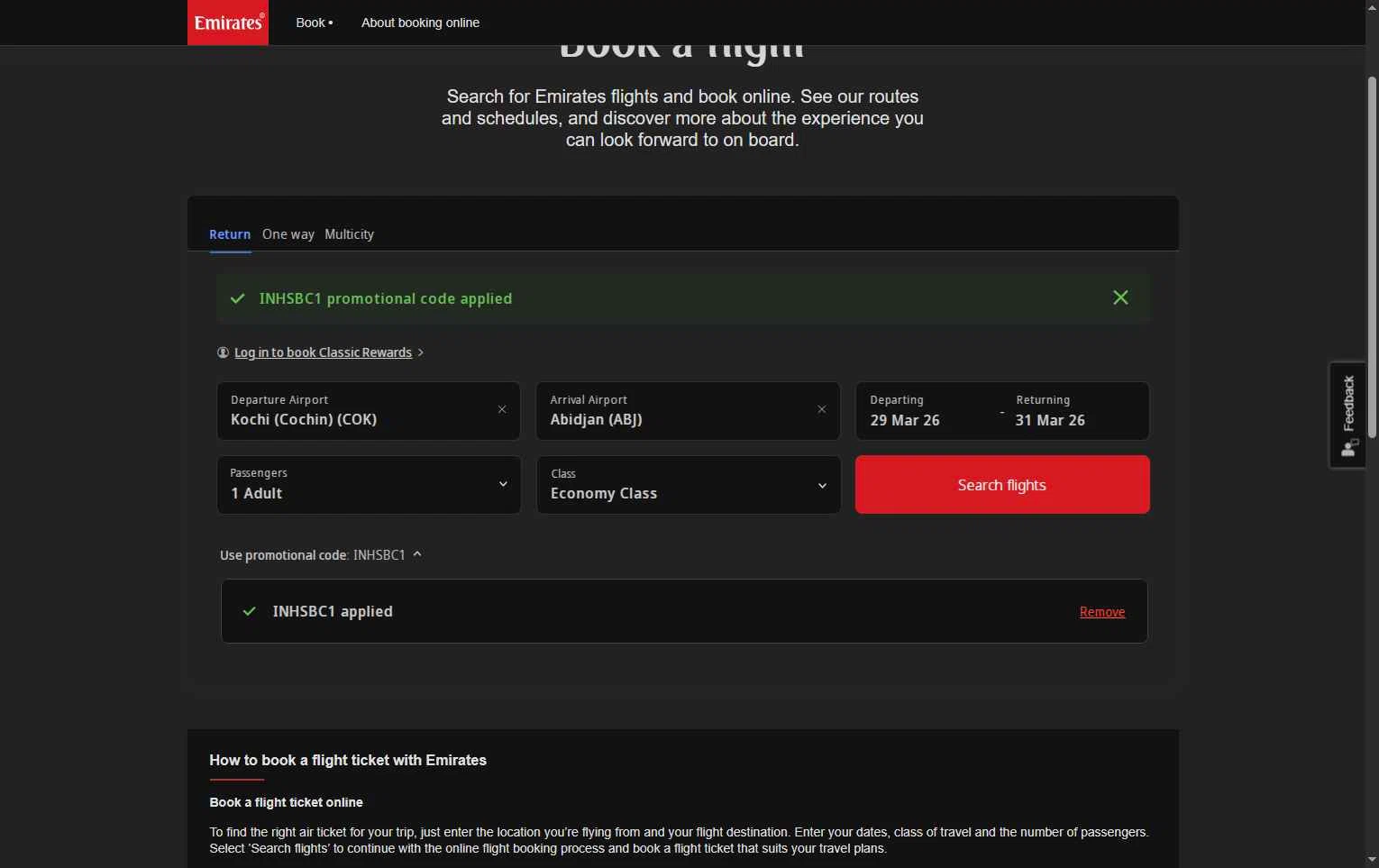
Task: Edit the Arrival Airport field
Action: click(689, 411)
